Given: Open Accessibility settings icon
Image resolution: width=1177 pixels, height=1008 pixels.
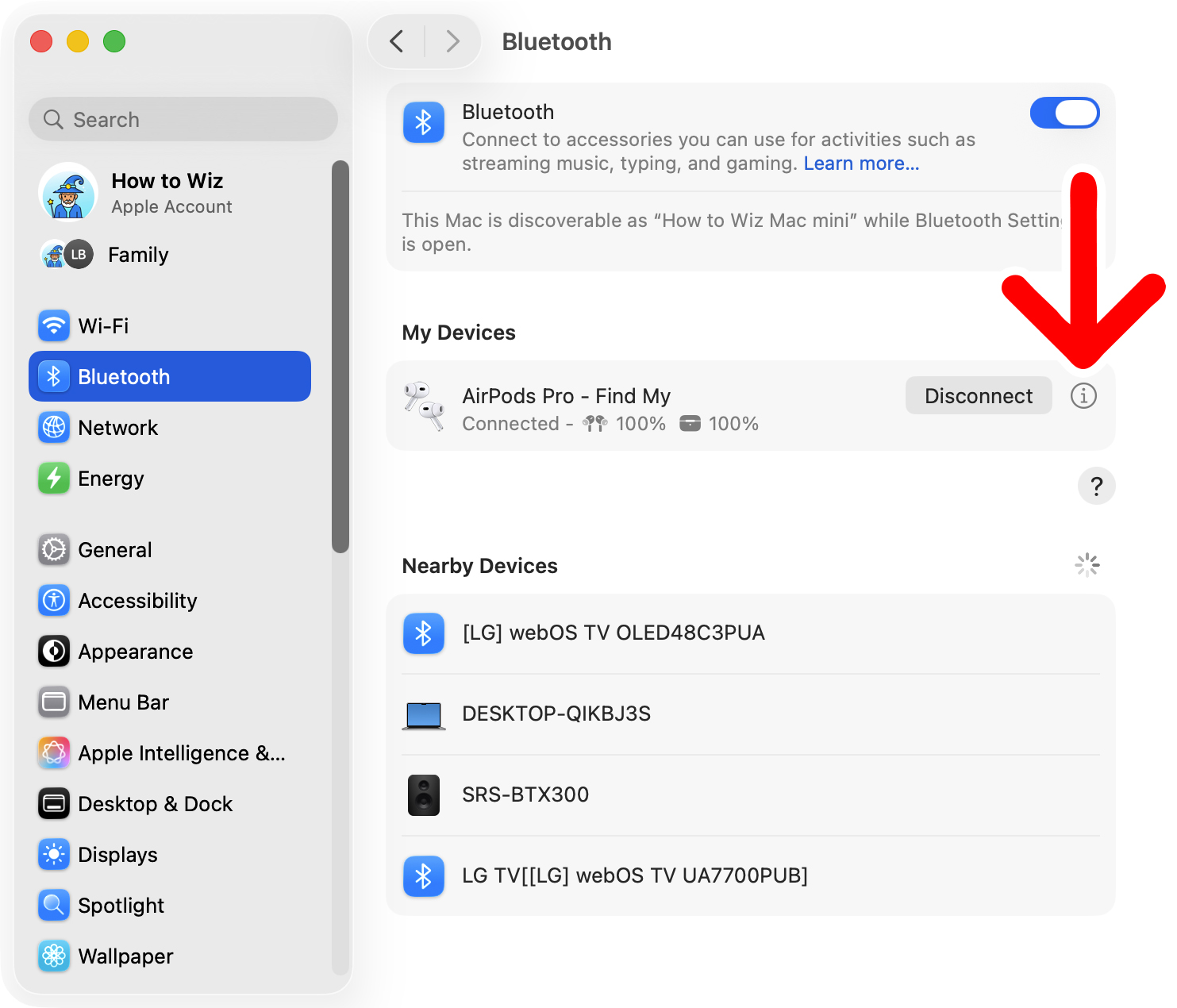Looking at the screenshot, I should [53, 600].
